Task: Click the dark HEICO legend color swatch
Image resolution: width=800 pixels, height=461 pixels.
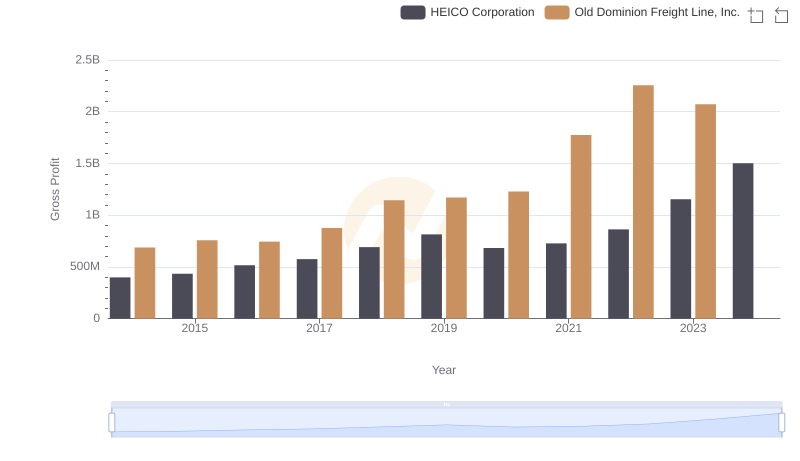Action: click(413, 12)
